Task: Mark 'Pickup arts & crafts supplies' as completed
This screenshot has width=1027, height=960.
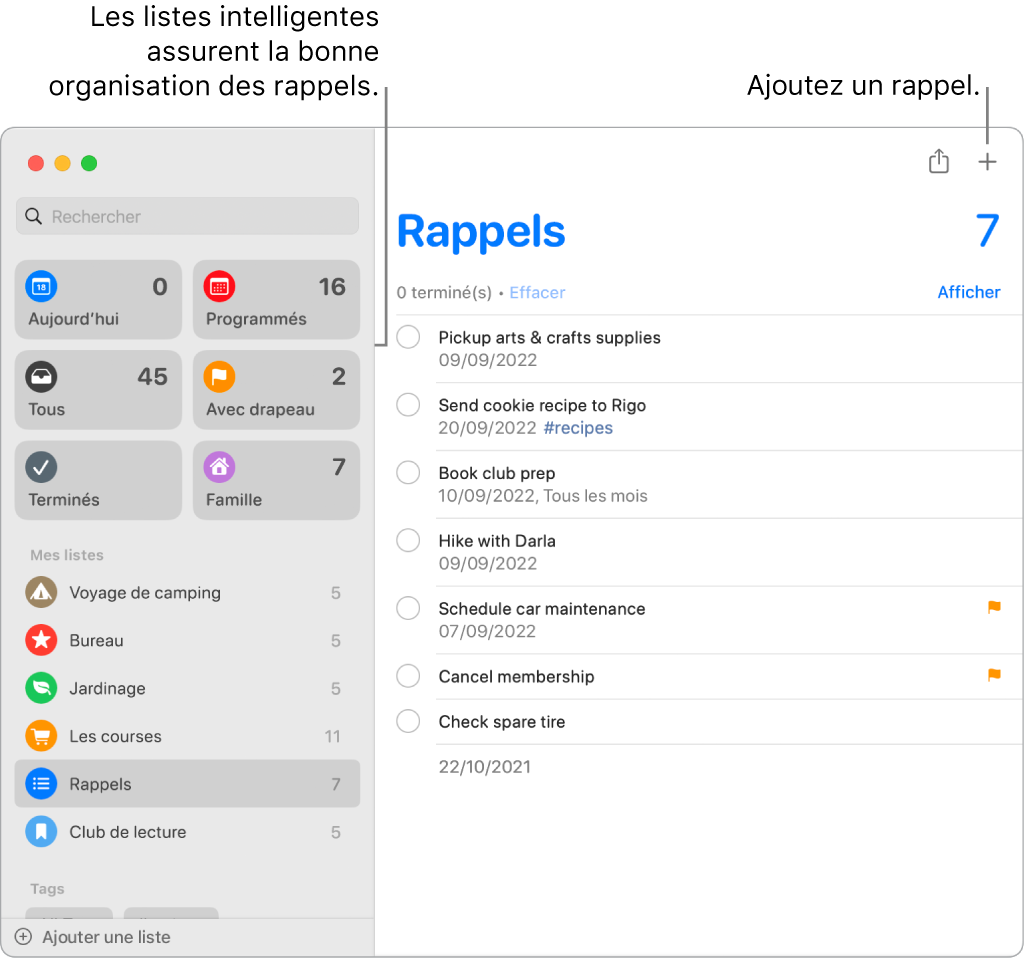Action: click(x=407, y=337)
